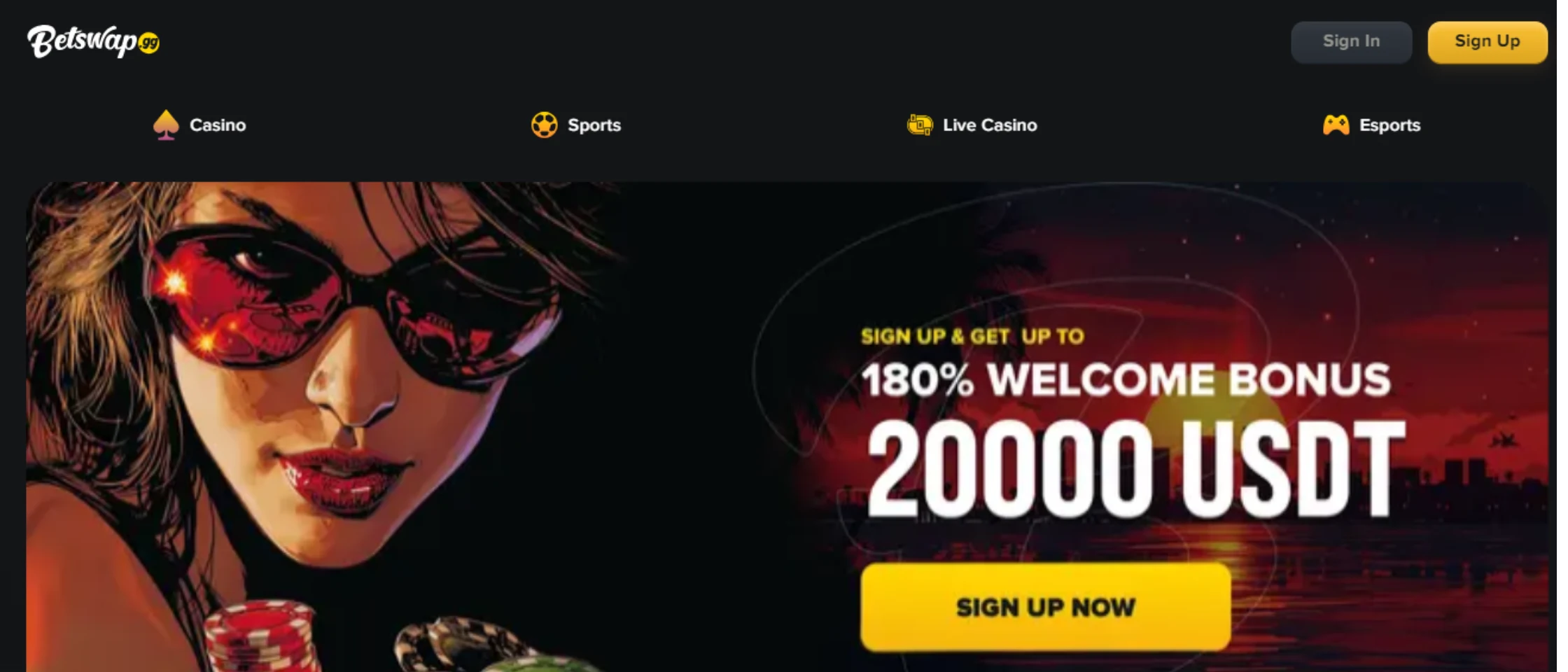Click the Esports gamepad icon
1568x672 pixels.
1336,125
